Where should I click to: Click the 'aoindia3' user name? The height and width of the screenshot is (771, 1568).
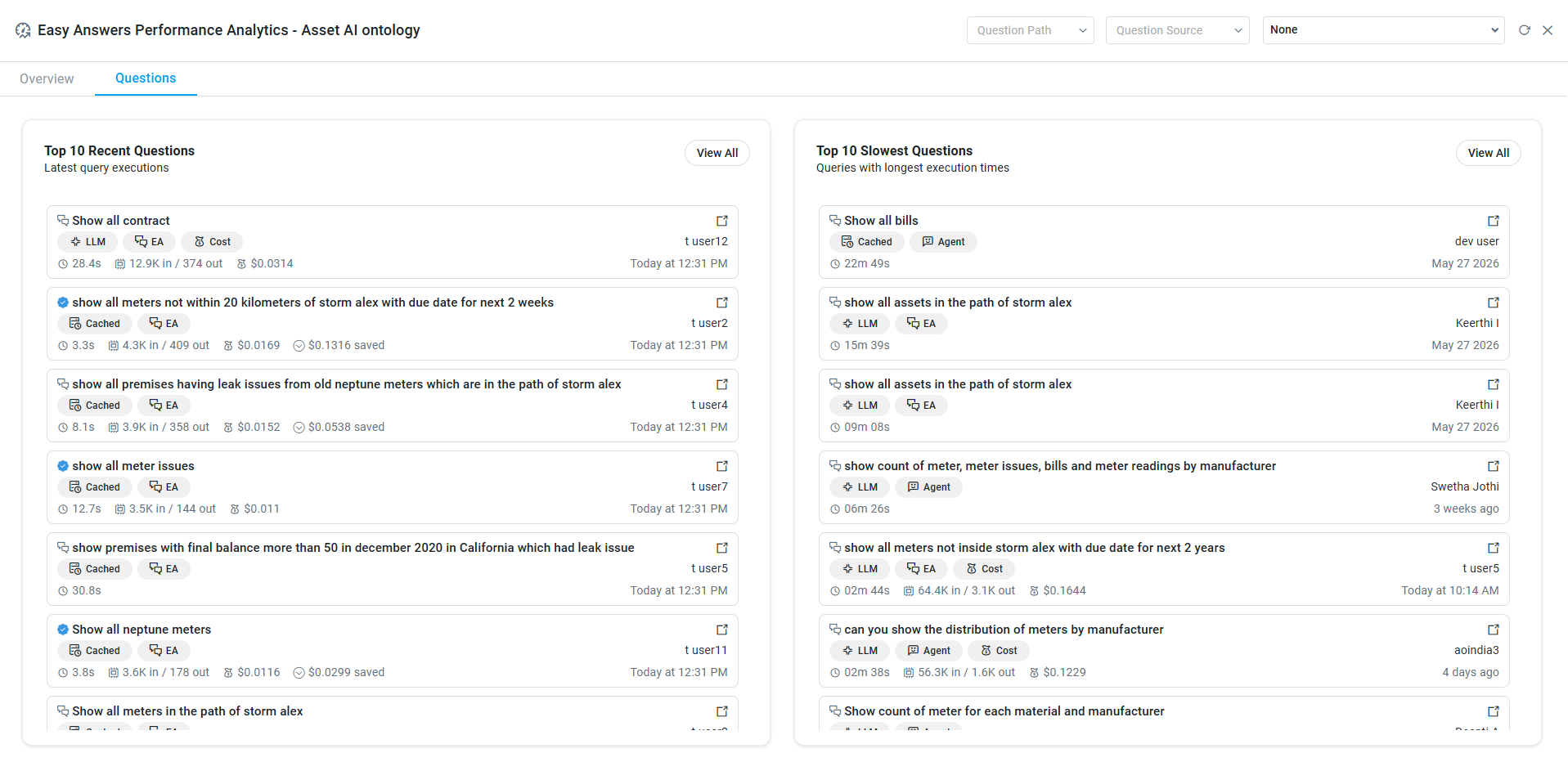[1476, 650]
